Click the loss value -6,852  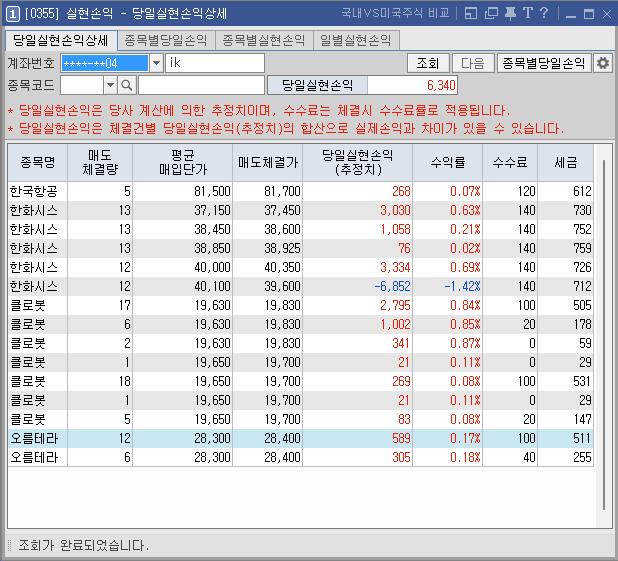pos(393,286)
